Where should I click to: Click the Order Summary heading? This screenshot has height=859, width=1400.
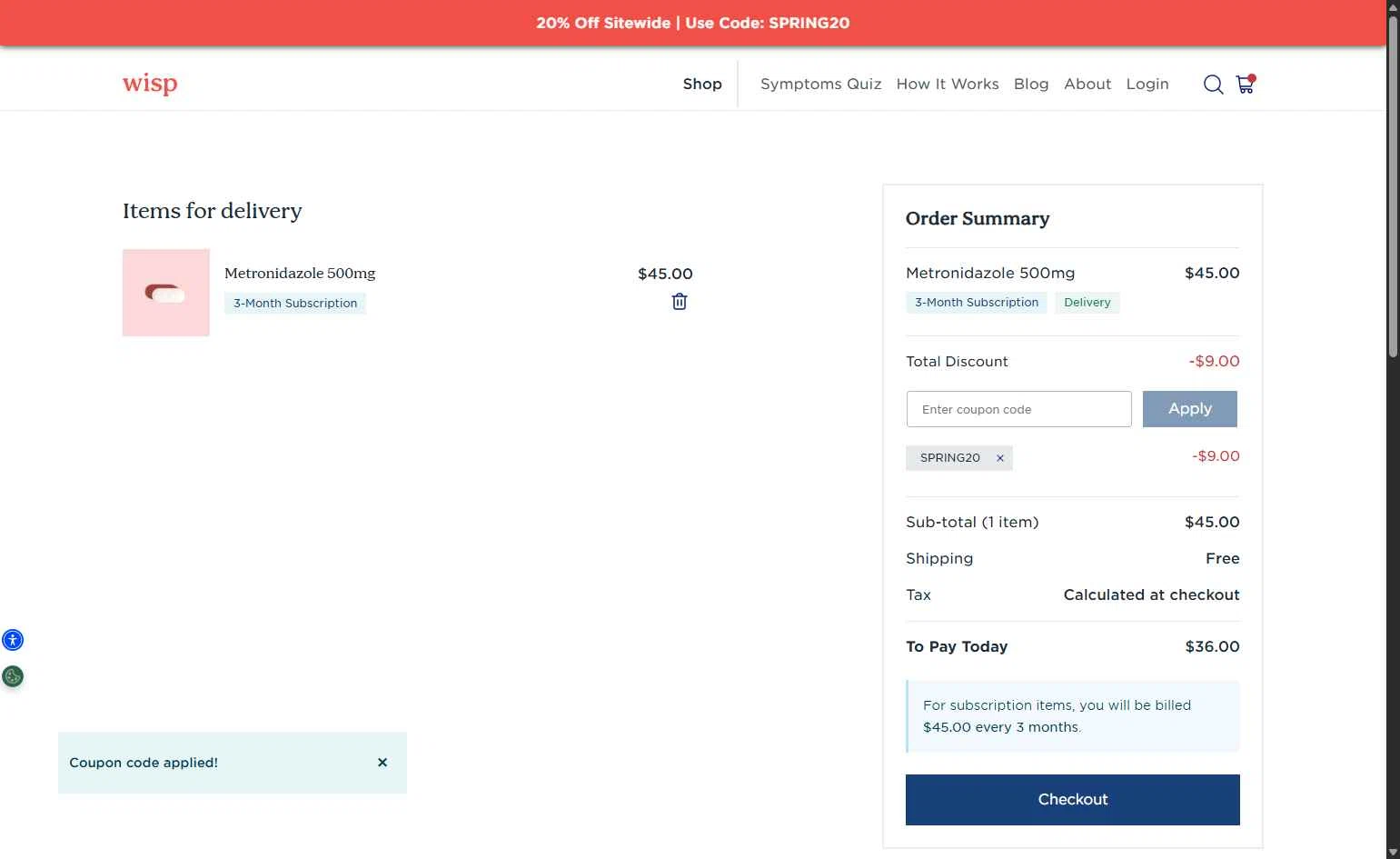(x=978, y=218)
